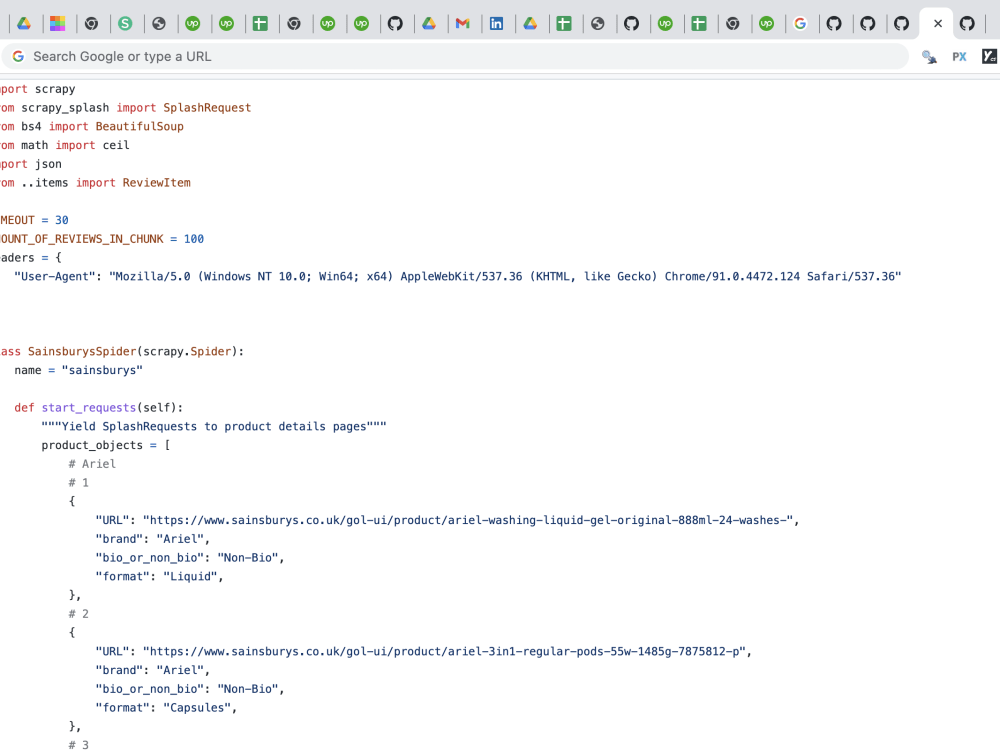Open the PX extension icon

(959, 57)
